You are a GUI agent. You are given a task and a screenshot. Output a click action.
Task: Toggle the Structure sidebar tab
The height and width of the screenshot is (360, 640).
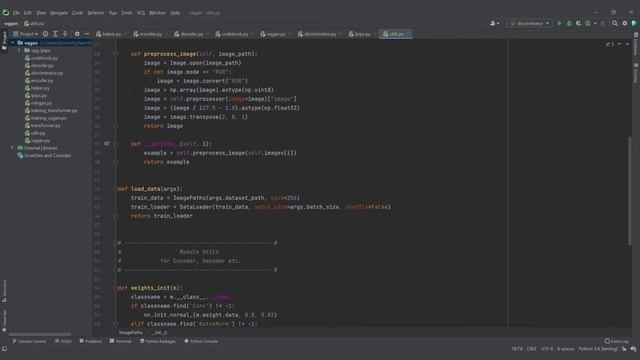[x=4, y=291]
